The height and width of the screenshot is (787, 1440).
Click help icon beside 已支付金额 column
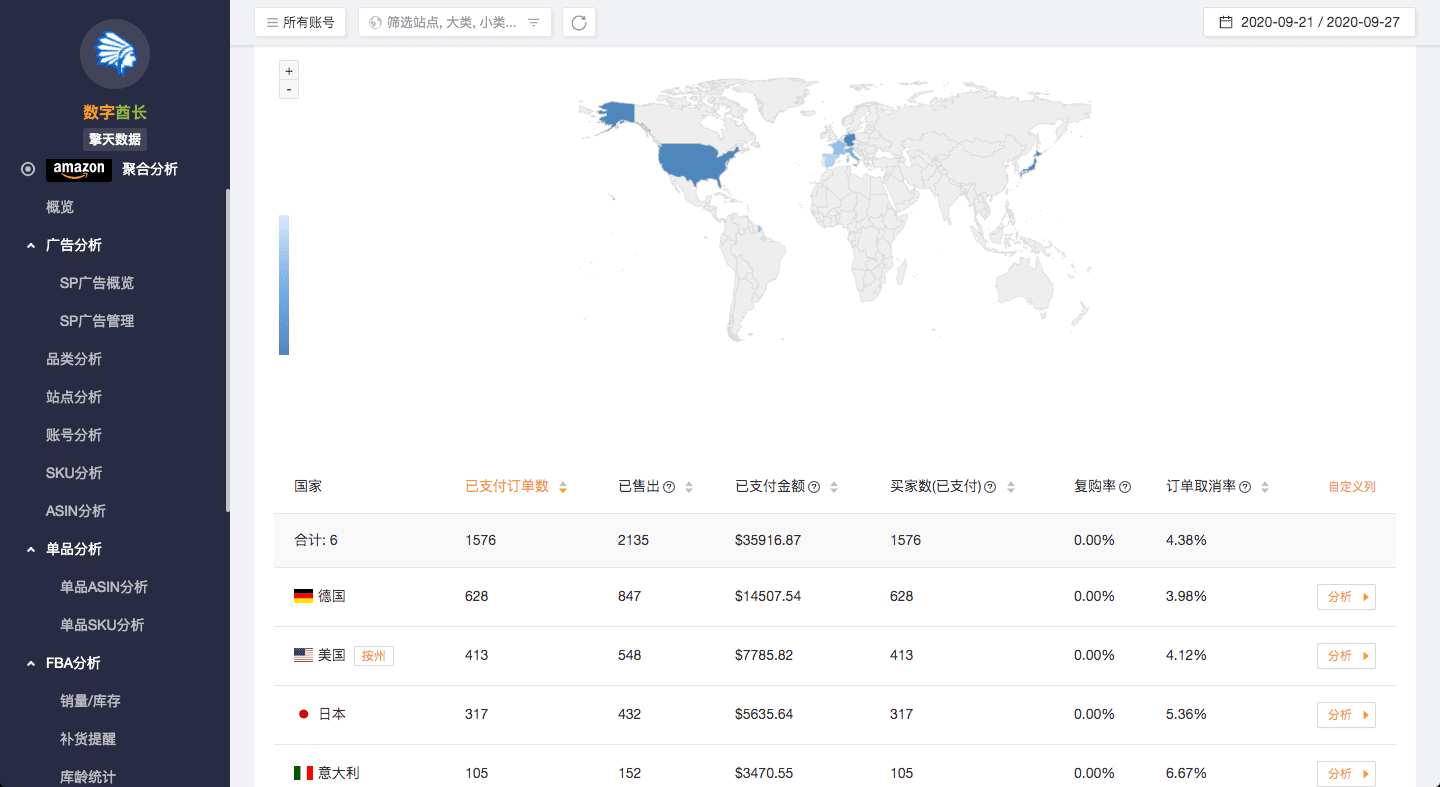tap(814, 487)
